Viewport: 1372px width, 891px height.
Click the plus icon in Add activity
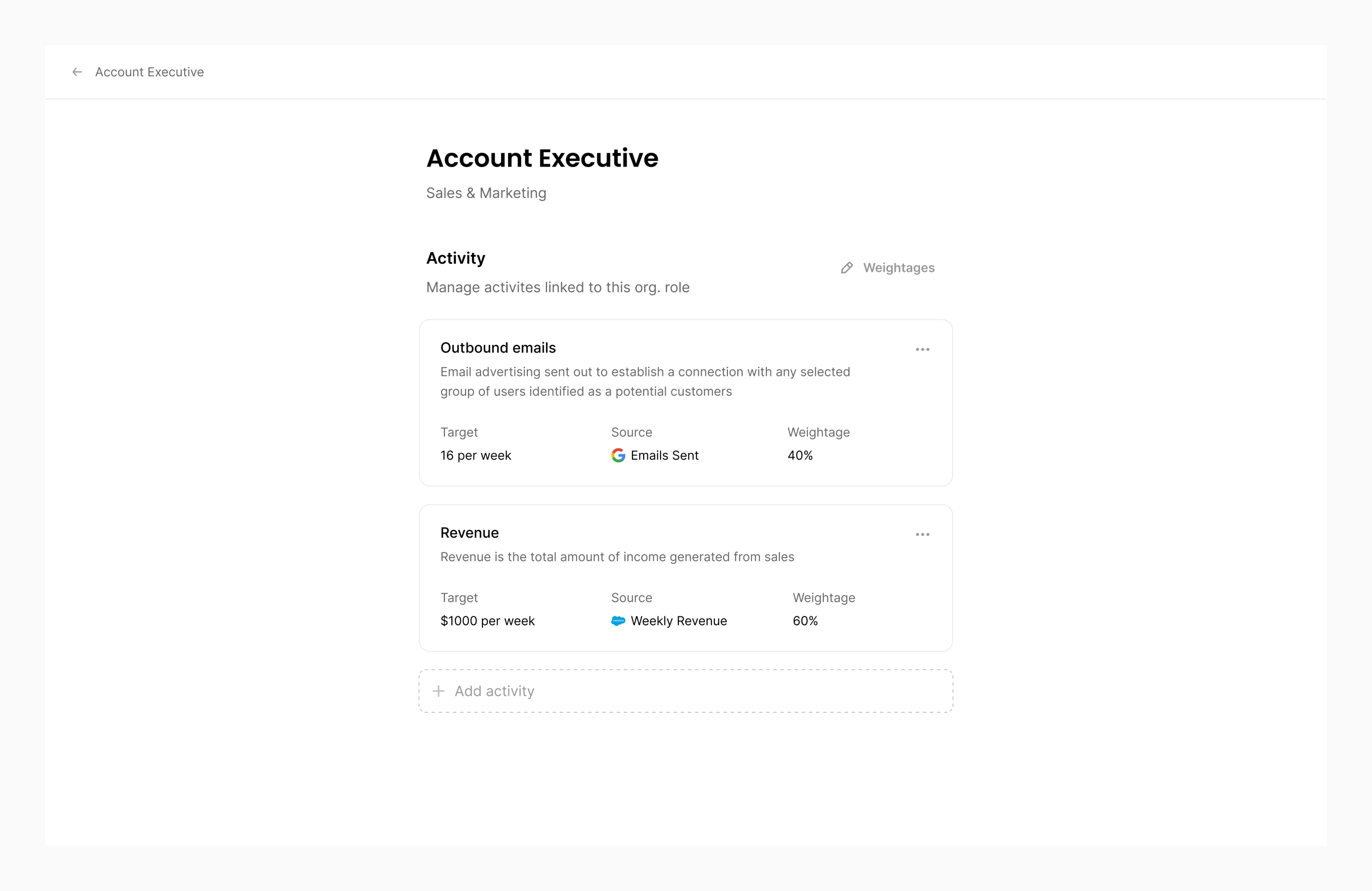point(439,691)
